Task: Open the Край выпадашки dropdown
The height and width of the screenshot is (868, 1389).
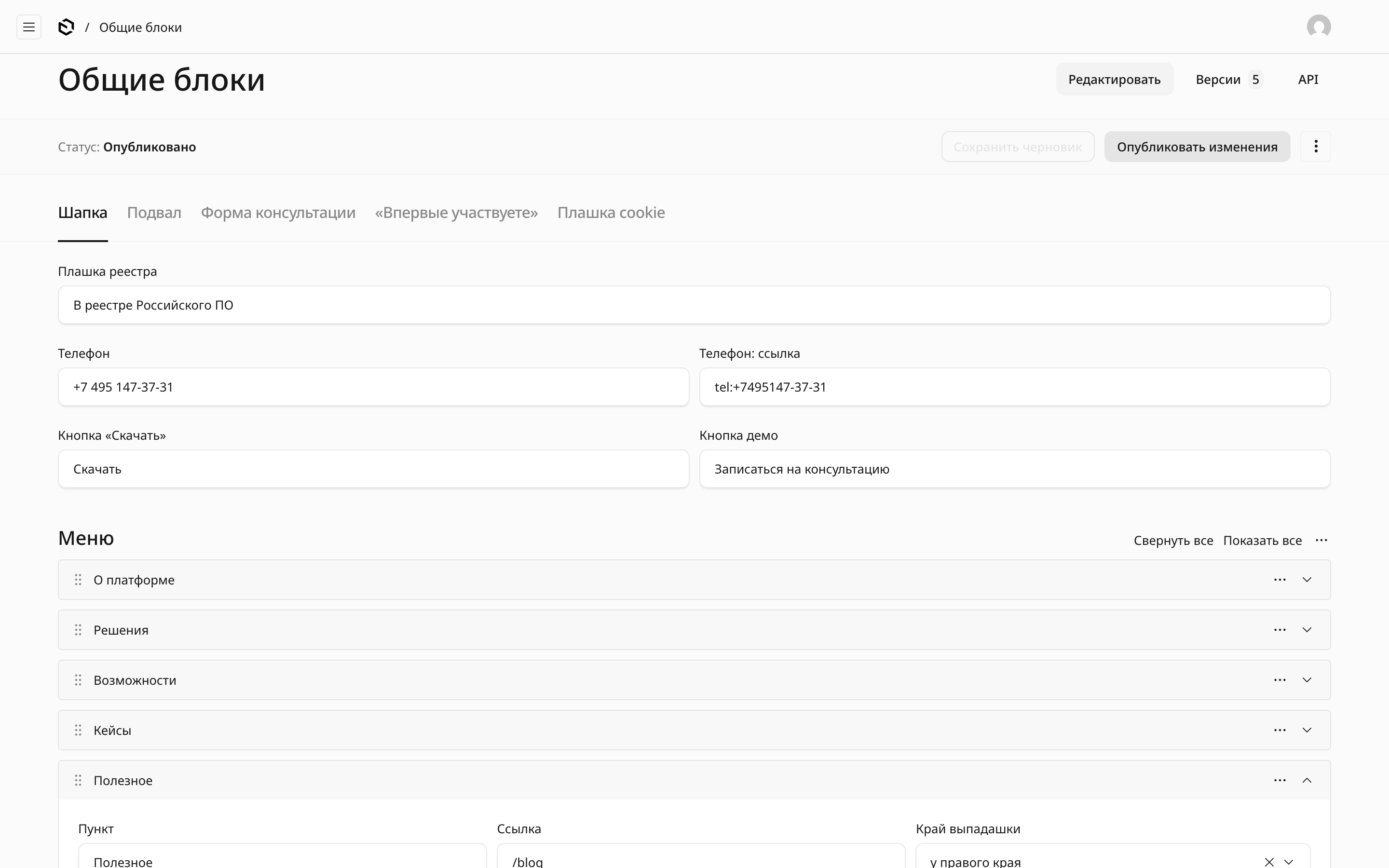Action: pos(1289,862)
